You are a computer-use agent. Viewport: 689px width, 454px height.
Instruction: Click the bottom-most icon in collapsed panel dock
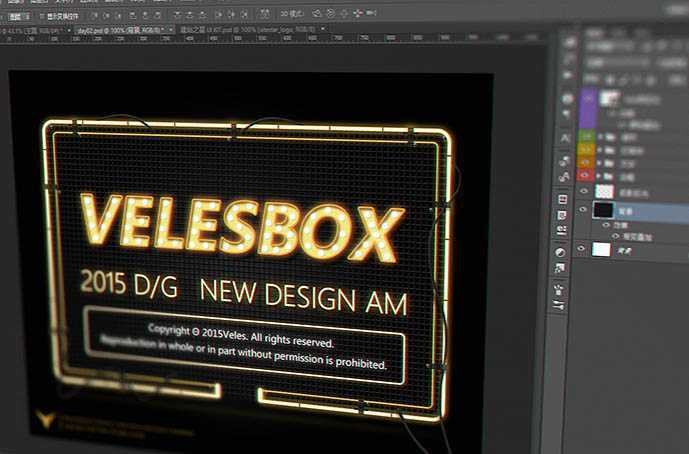click(x=559, y=305)
